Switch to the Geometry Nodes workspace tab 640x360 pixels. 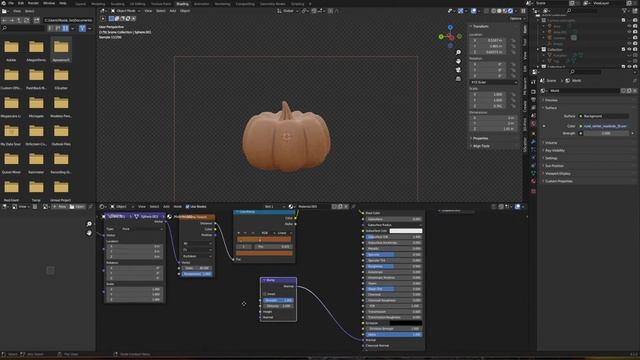click(273, 4)
